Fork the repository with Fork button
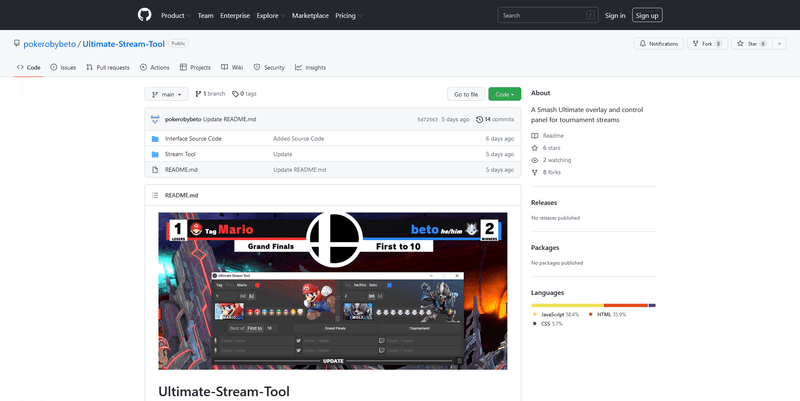This screenshot has width=800, height=401. pos(707,44)
